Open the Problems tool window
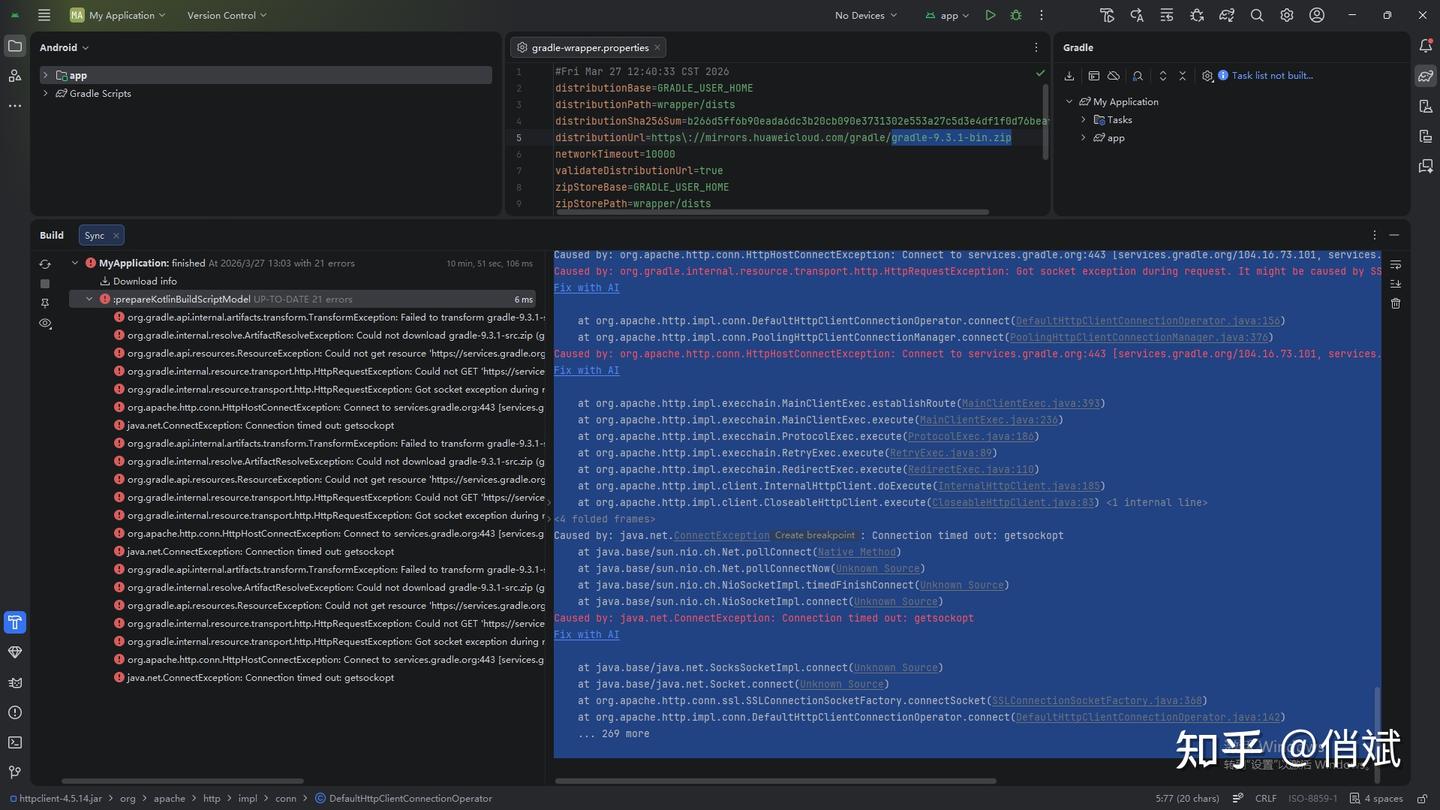The image size is (1440, 810). coord(15,713)
